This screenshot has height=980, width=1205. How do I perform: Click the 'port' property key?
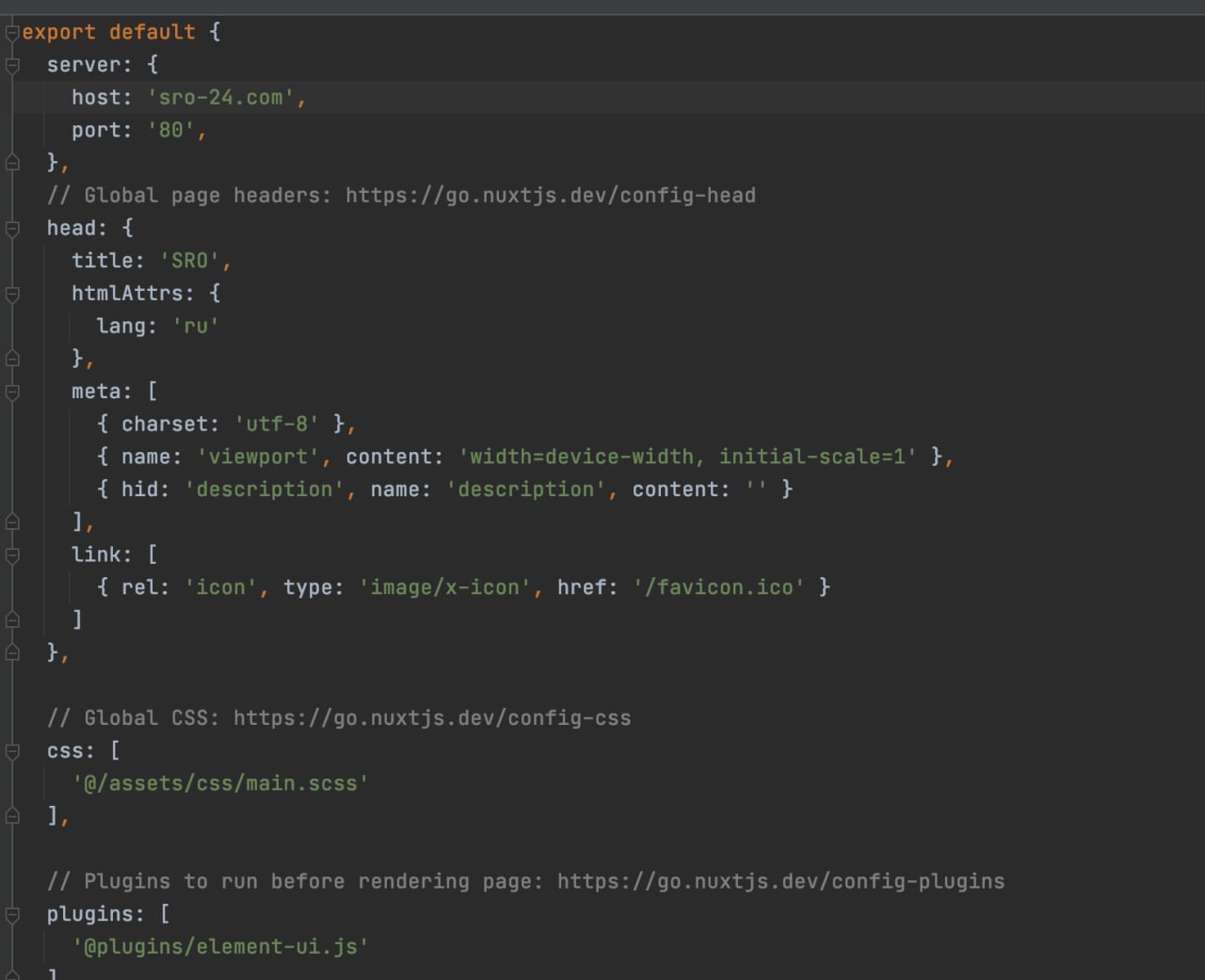coord(96,131)
